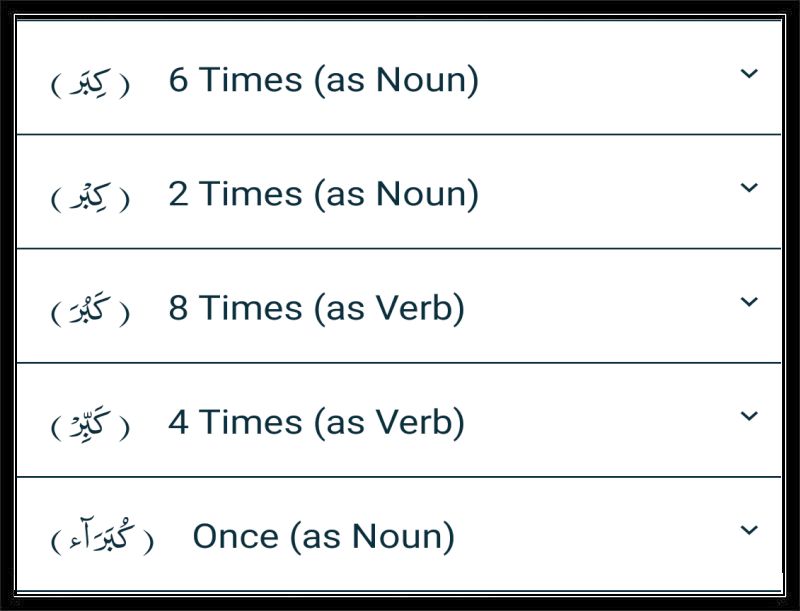Tap the Arabic word كَبُرَ beside 8 Times
Screen dimensions: 800x611
pyautogui.click(x=90, y=309)
